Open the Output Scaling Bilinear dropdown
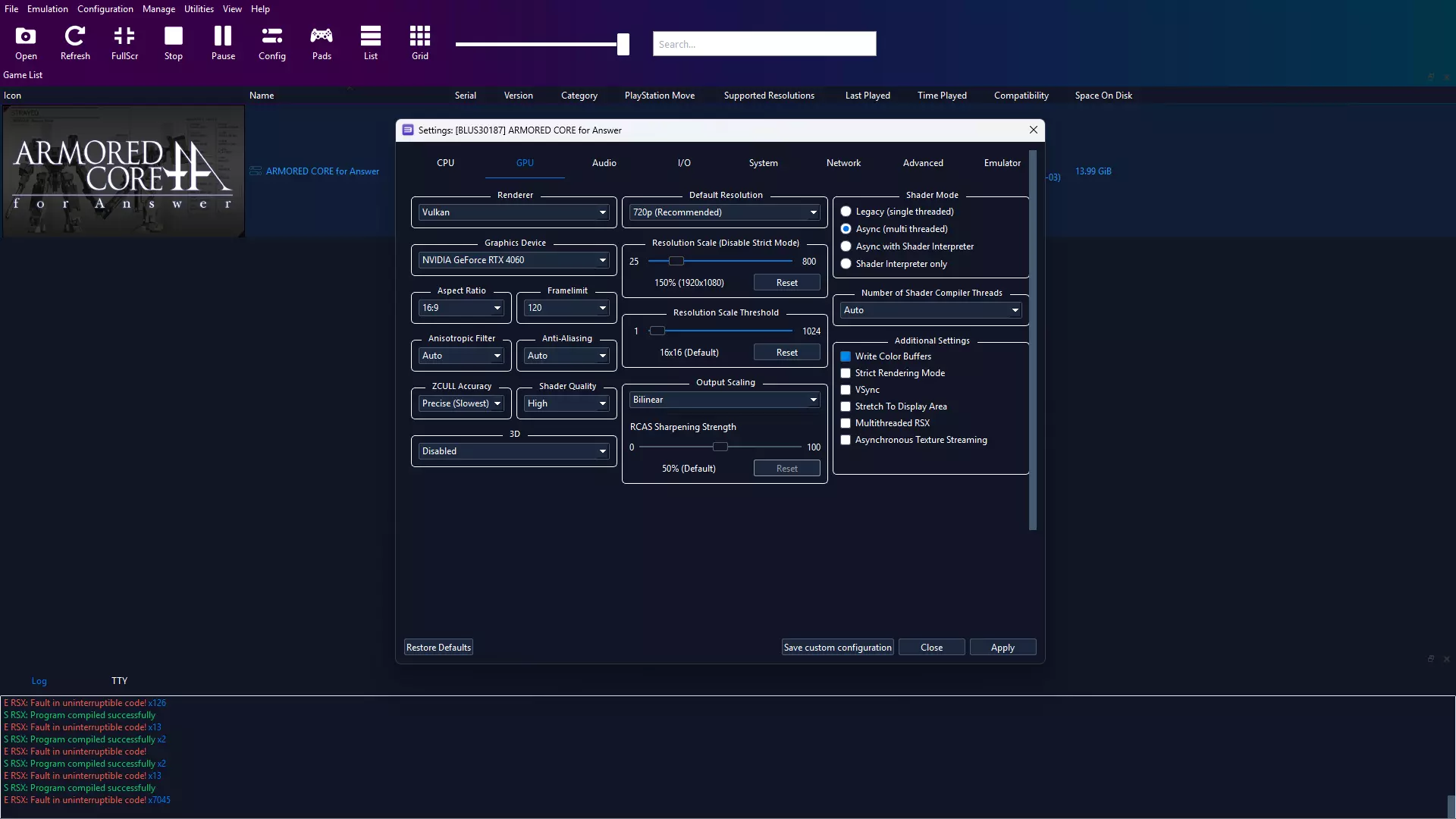 click(725, 400)
